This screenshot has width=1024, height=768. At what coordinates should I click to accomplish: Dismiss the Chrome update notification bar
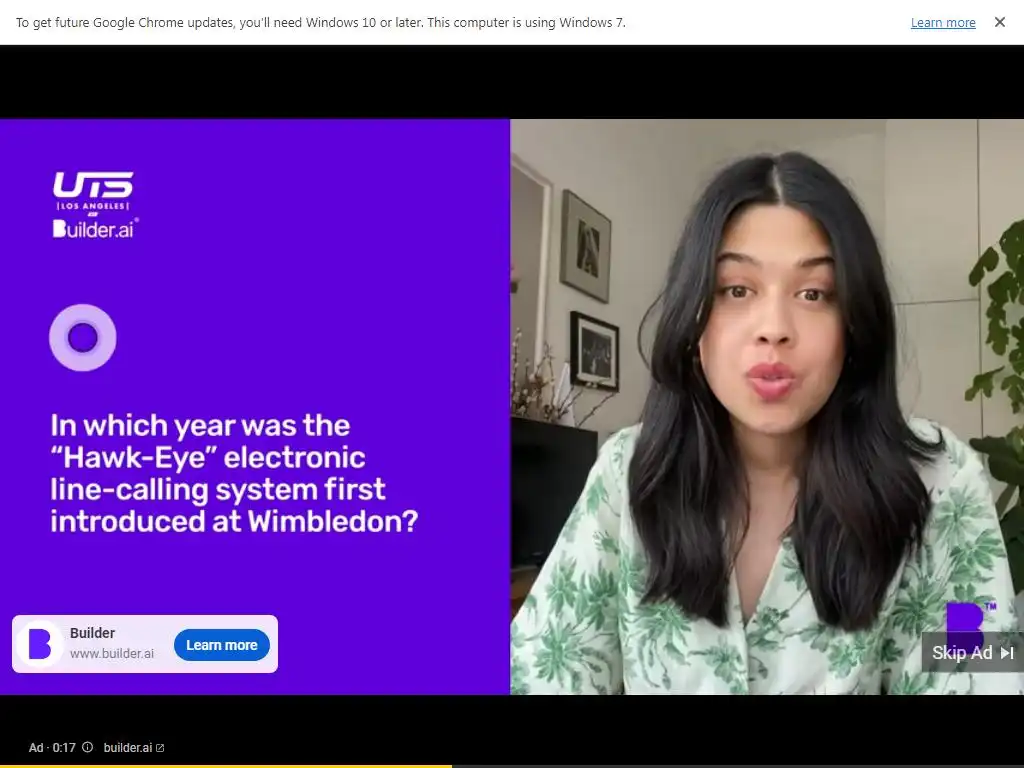999,22
